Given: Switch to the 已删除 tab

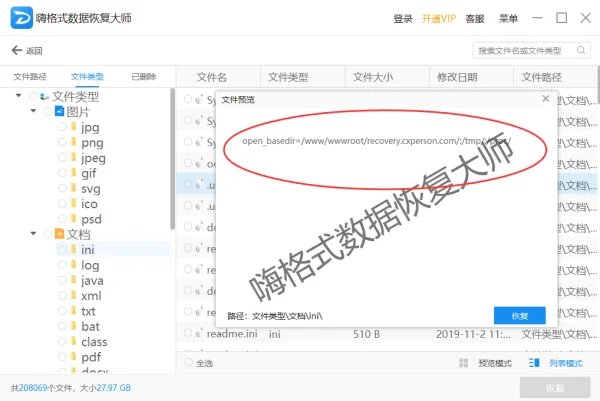Looking at the screenshot, I should tap(144, 77).
